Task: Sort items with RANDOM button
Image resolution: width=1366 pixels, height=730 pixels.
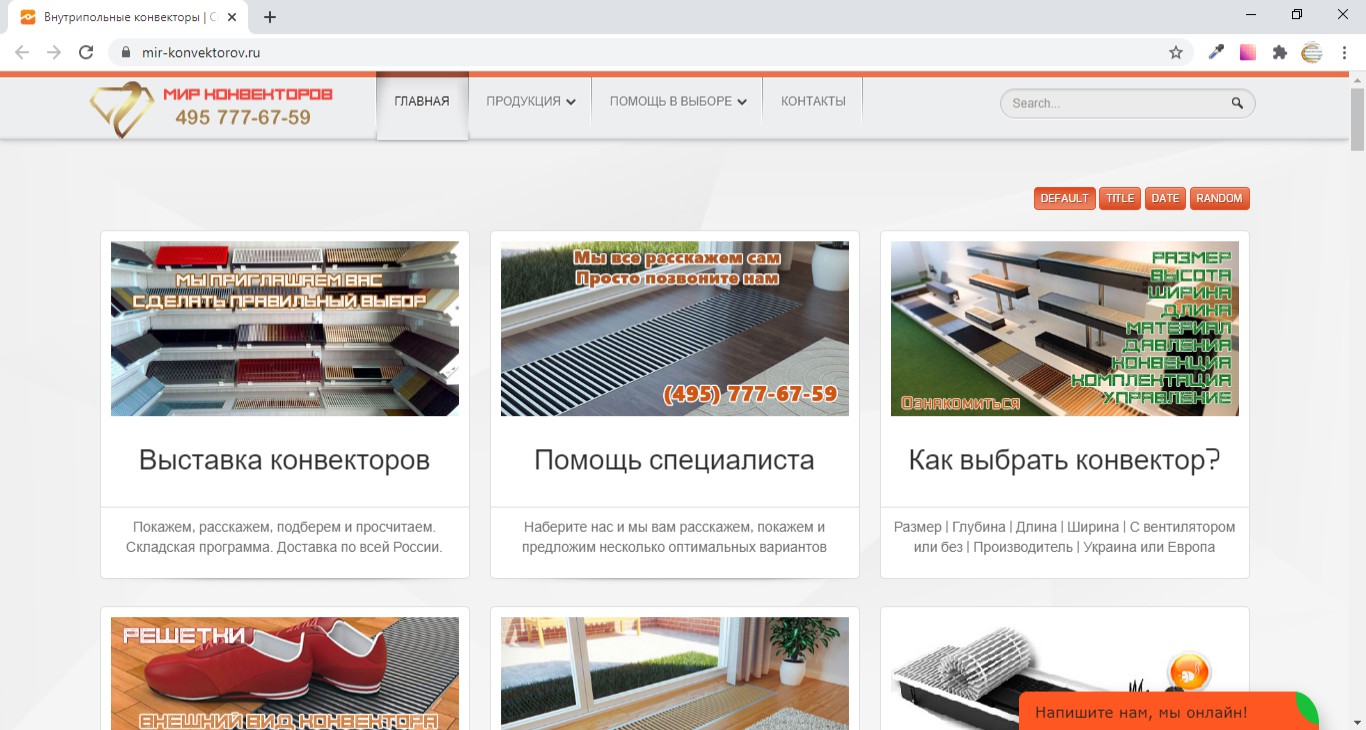Action: 1219,198
